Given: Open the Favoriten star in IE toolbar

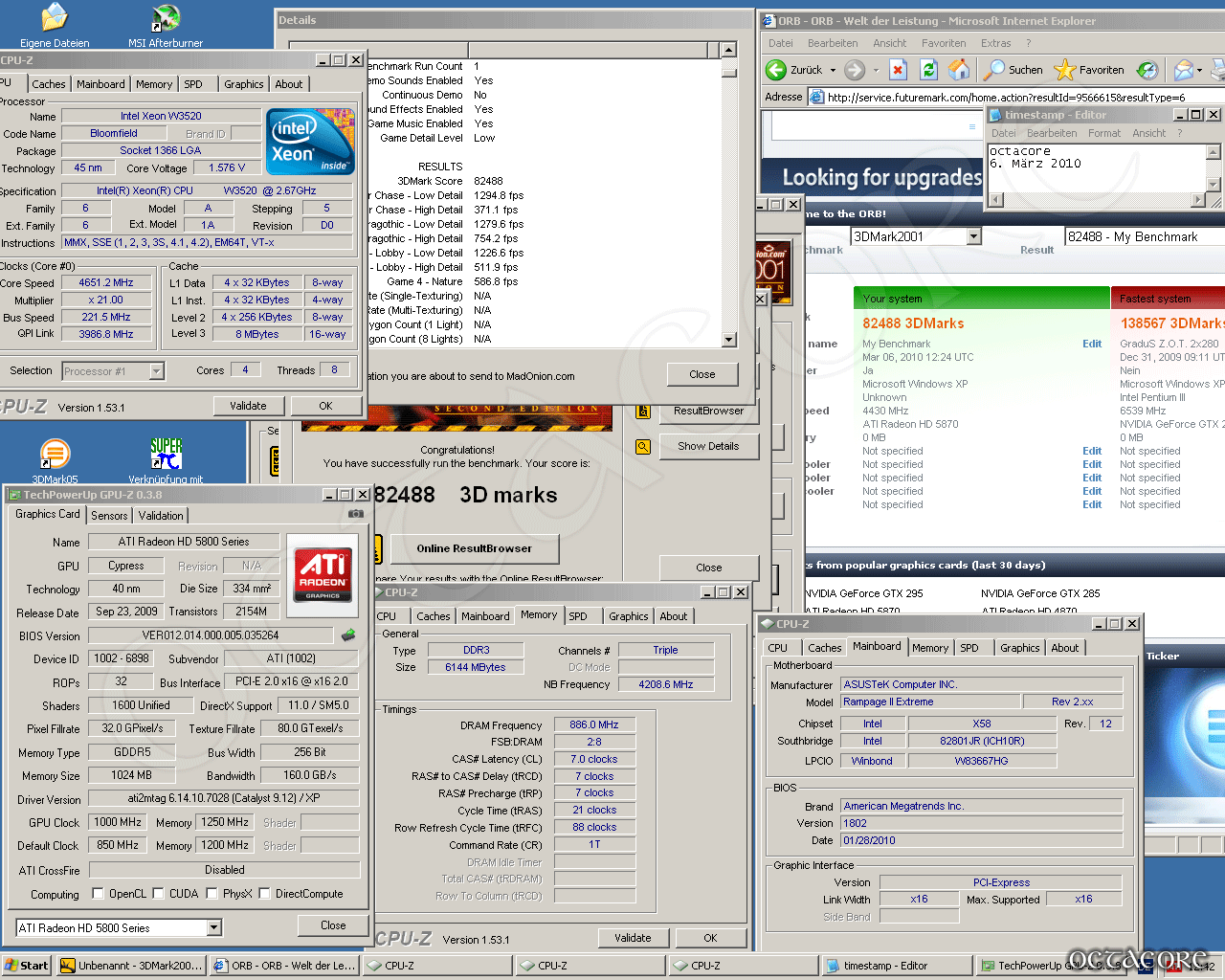Looking at the screenshot, I should (1089, 70).
